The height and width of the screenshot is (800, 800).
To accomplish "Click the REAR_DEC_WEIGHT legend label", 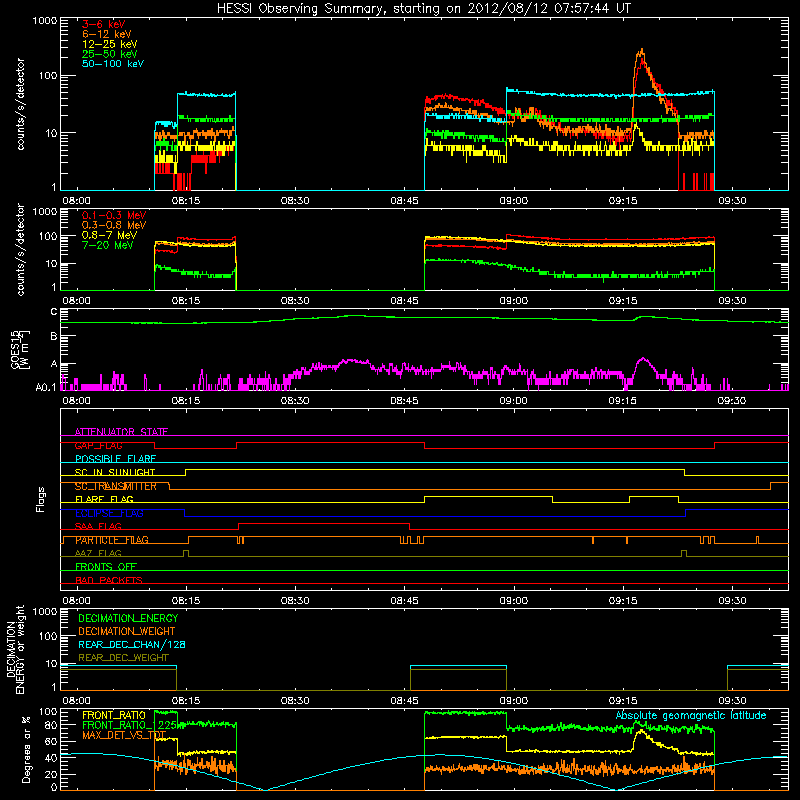I will click(123, 658).
